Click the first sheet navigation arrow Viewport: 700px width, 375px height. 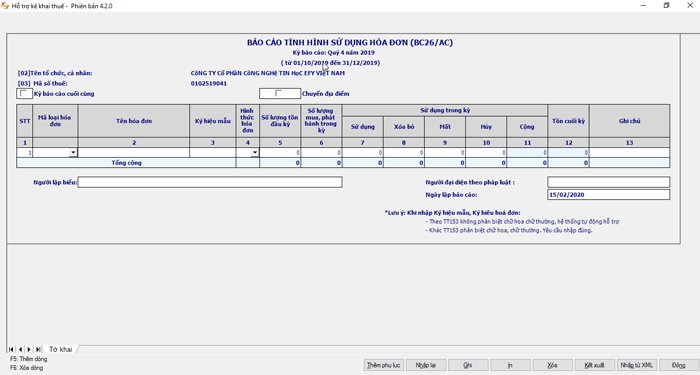(11, 349)
